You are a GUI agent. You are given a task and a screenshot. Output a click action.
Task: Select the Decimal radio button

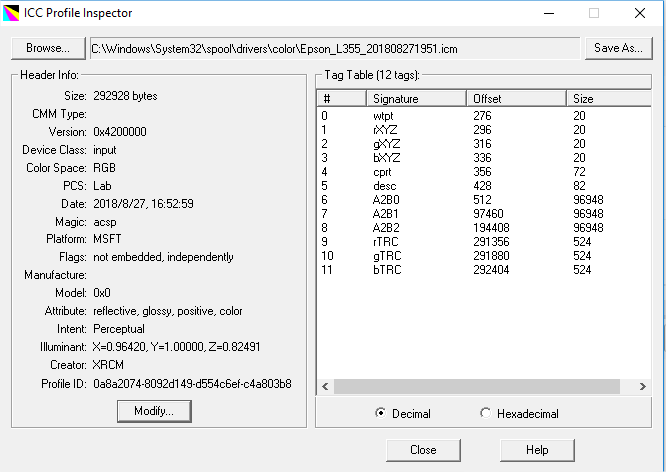[x=381, y=413]
